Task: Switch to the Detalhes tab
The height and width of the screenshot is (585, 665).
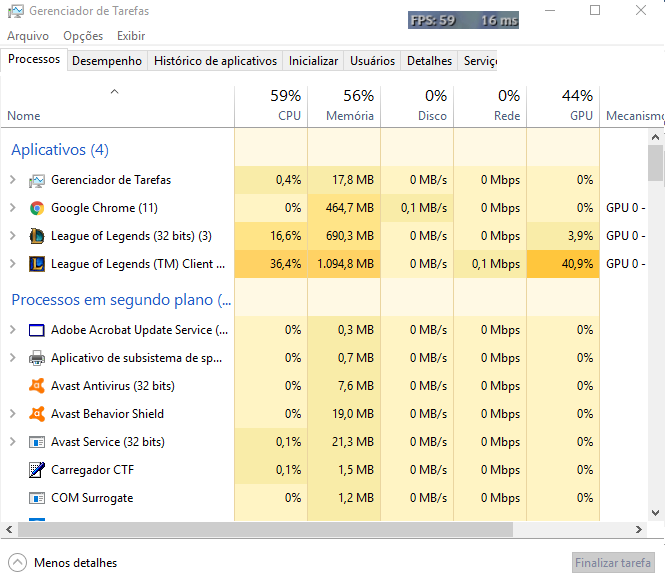Action: coord(429,61)
